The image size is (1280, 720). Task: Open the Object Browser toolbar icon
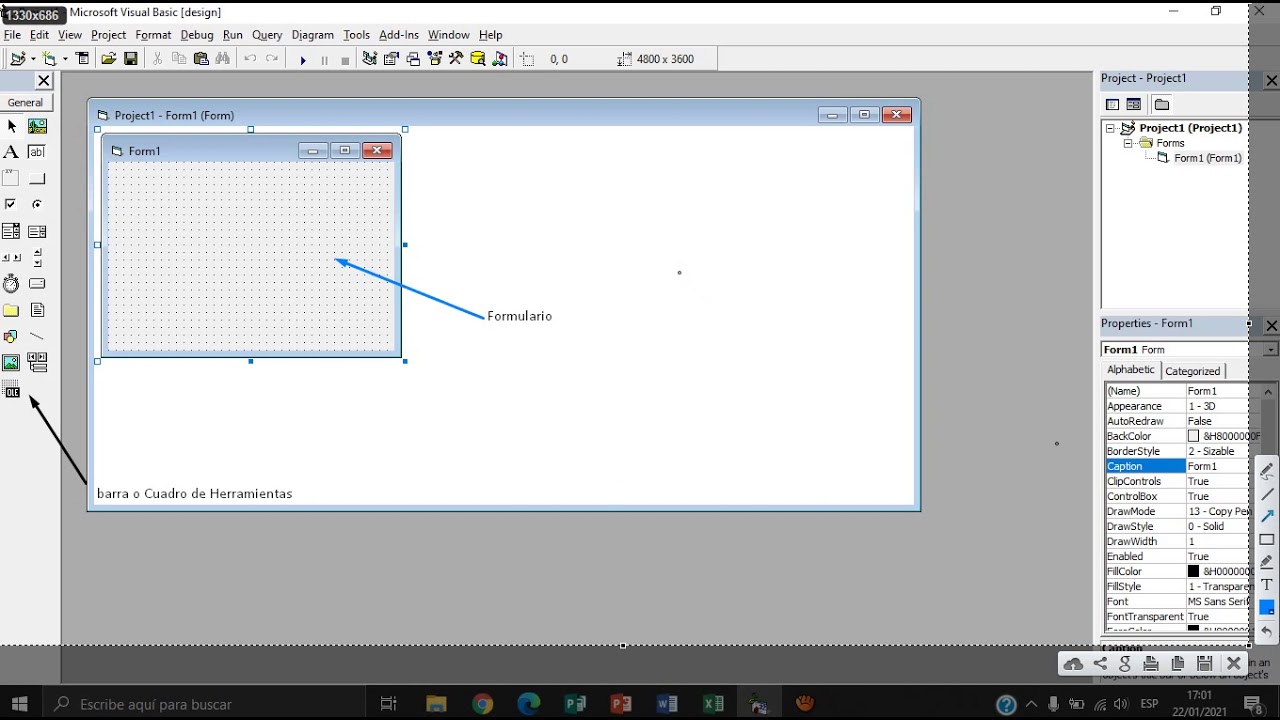click(x=435, y=59)
